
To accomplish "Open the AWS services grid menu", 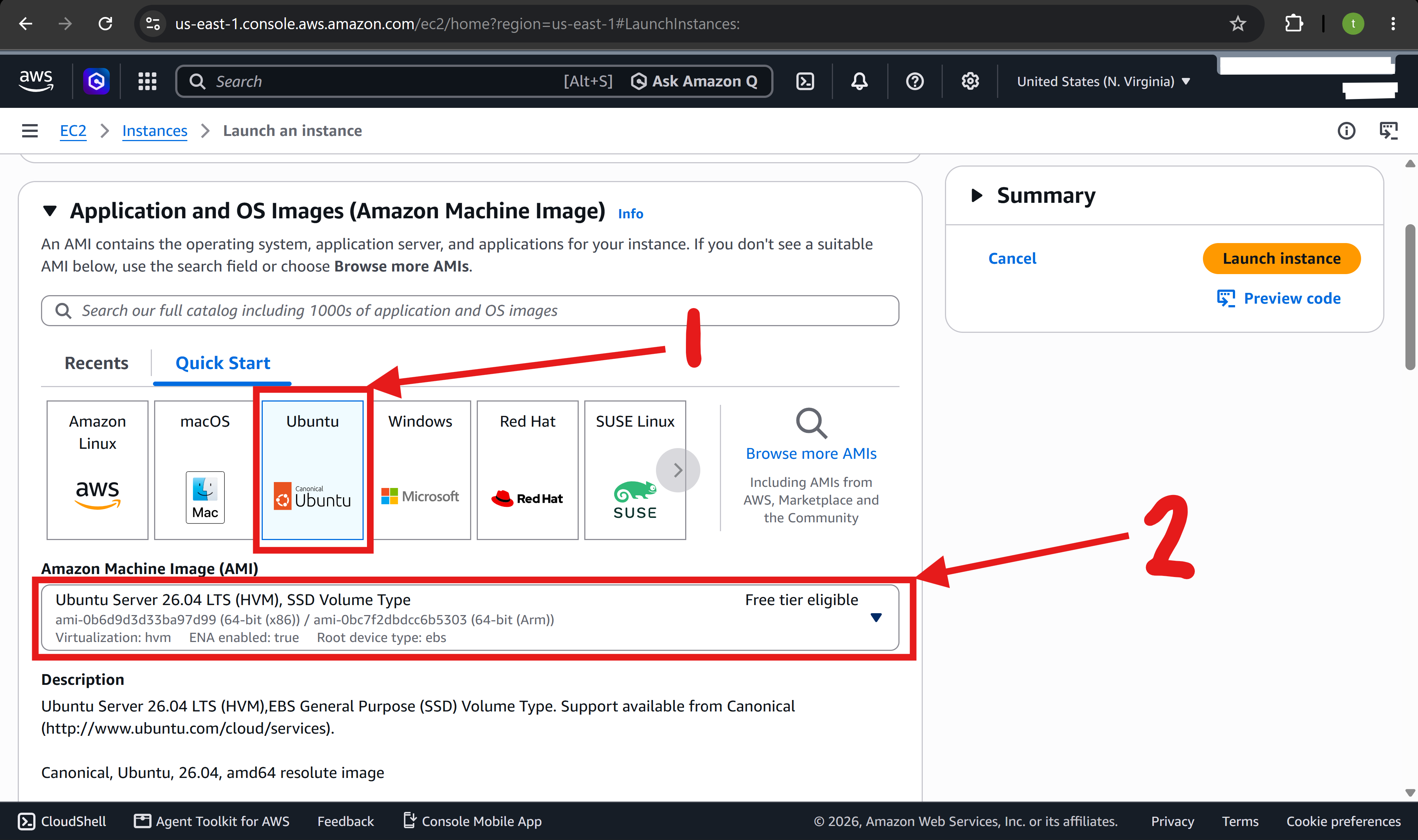I will point(147,81).
